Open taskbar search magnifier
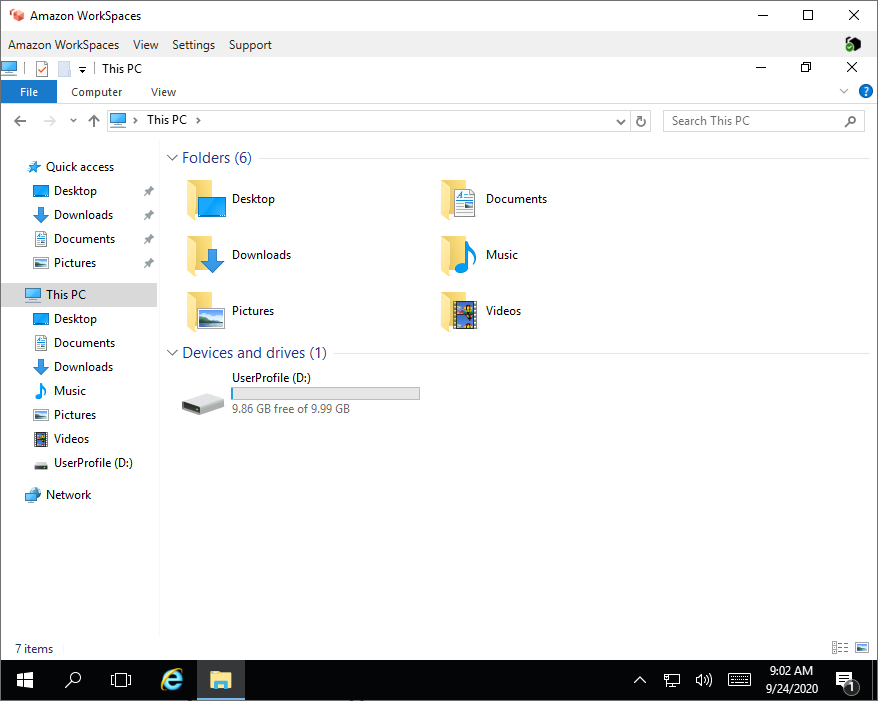Image resolution: width=878 pixels, height=701 pixels. tap(73, 680)
